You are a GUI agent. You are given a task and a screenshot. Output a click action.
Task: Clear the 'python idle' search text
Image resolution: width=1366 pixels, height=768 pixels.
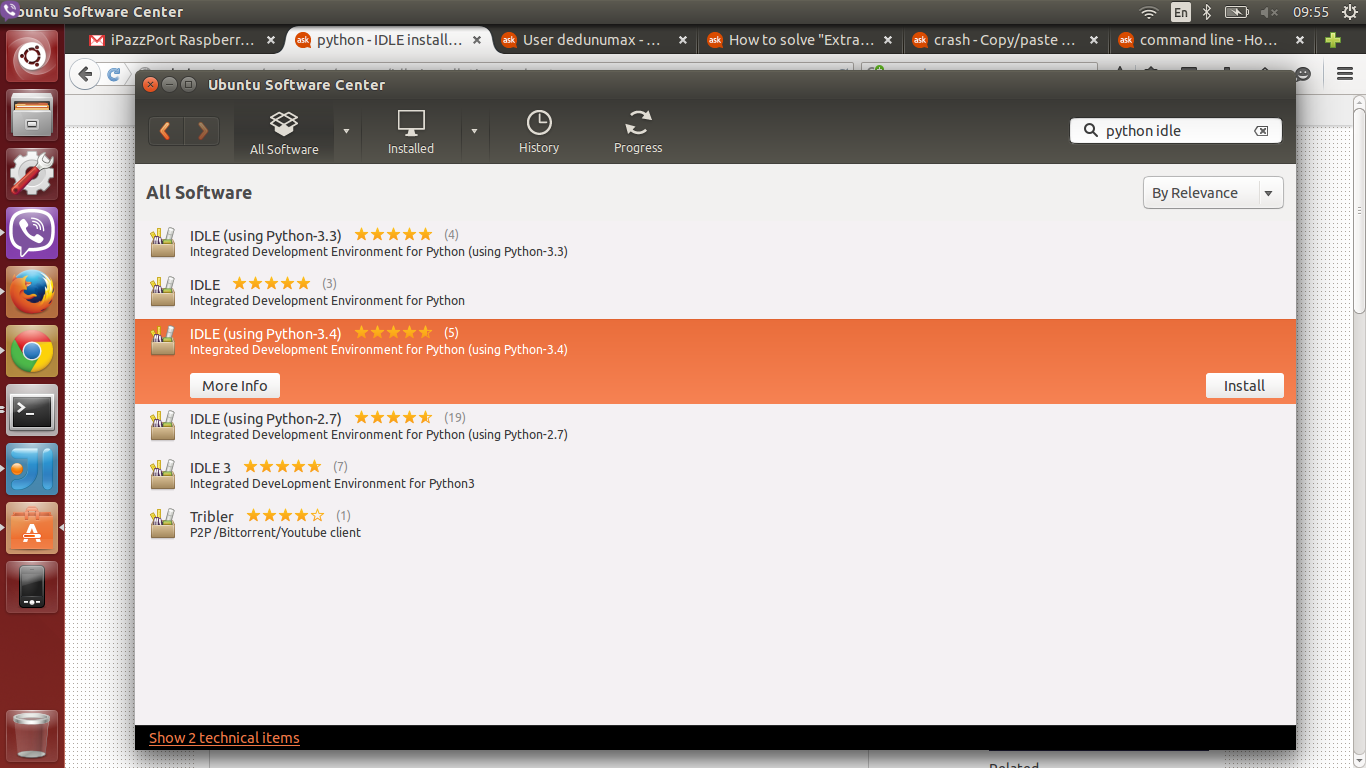coord(1261,131)
